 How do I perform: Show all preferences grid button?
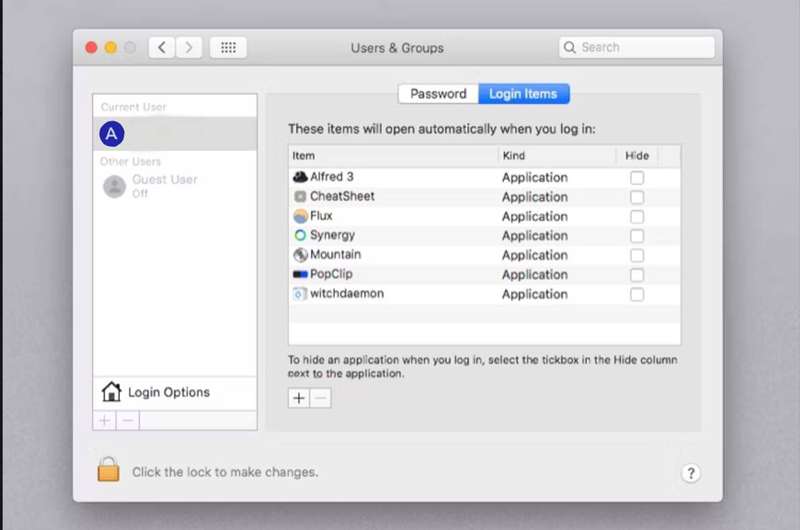coord(228,47)
